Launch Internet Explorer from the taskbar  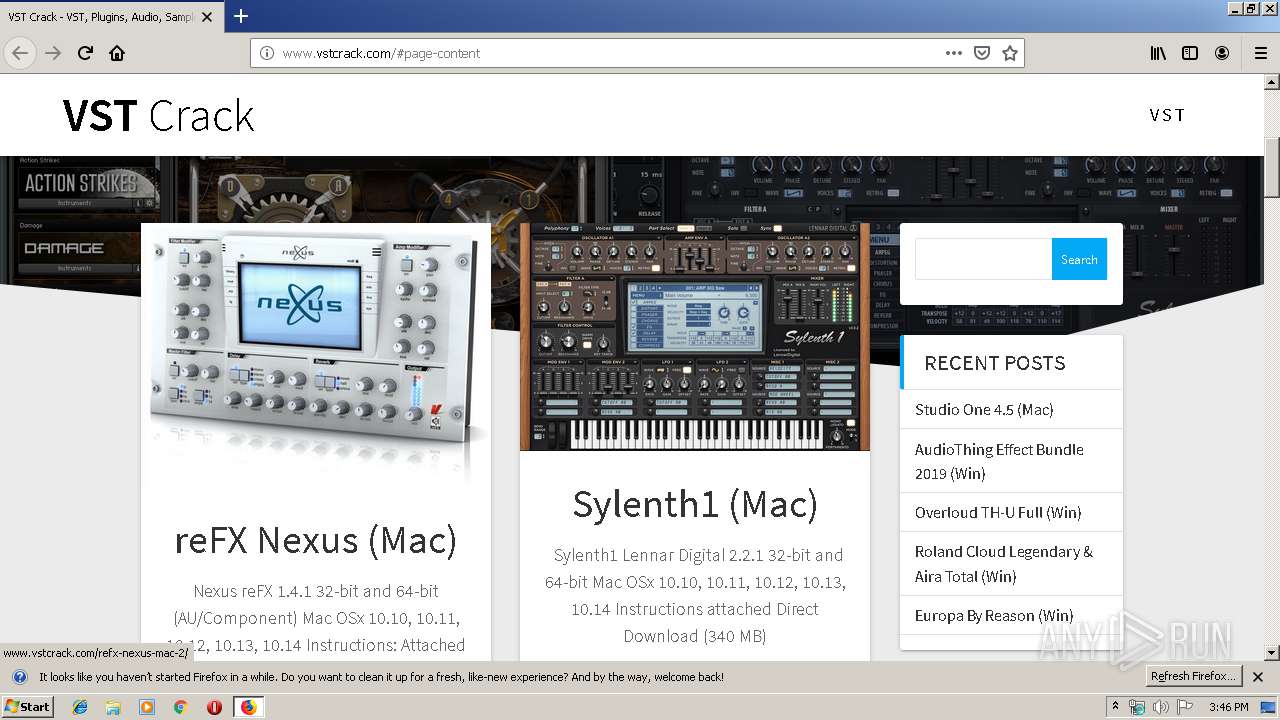[80, 706]
